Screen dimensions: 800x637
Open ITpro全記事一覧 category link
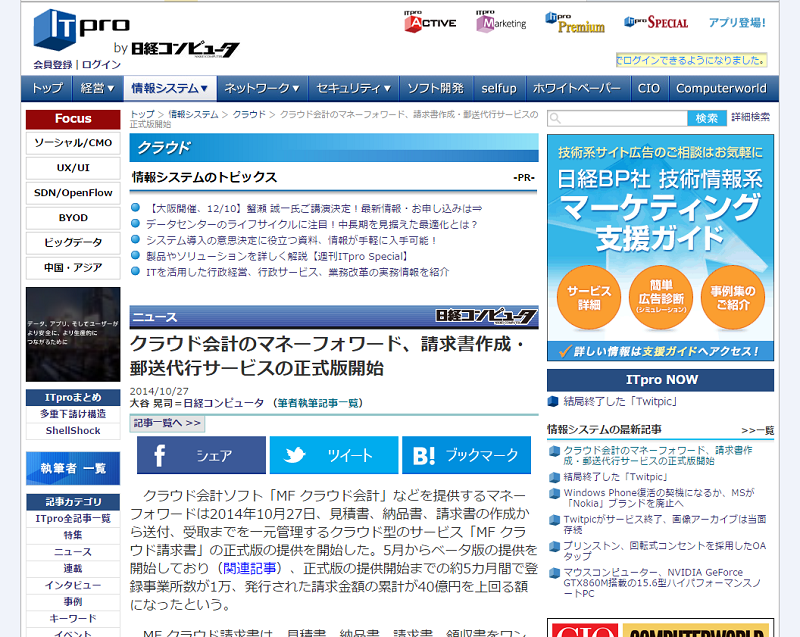coord(73,519)
